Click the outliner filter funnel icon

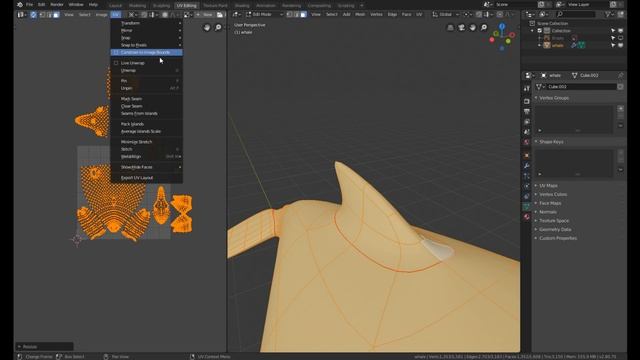click(608, 14)
